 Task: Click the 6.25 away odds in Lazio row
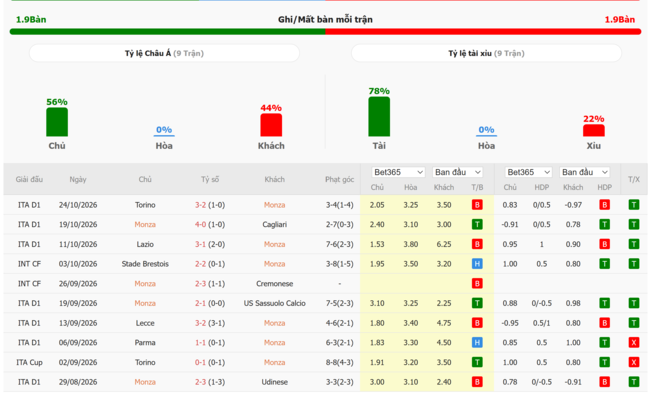pyautogui.click(x=444, y=244)
